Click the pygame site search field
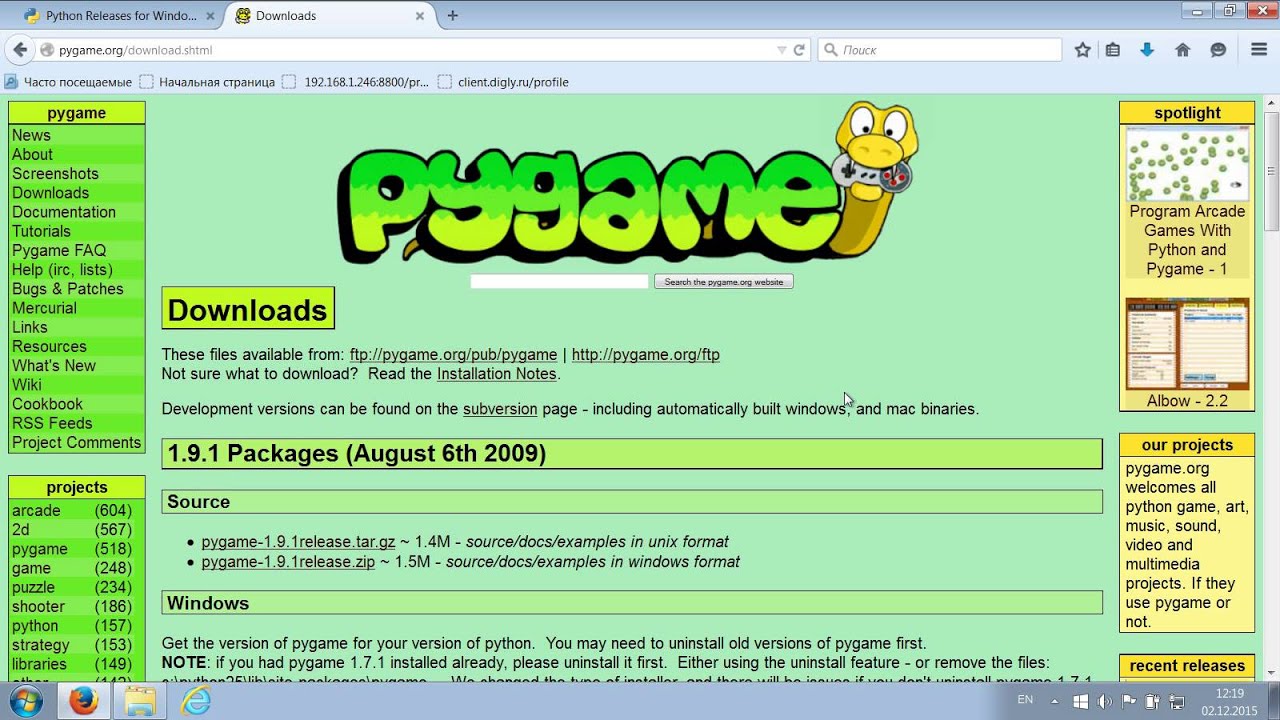Image resolution: width=1280 pixels, height=720 pixels. pos(559,282)
